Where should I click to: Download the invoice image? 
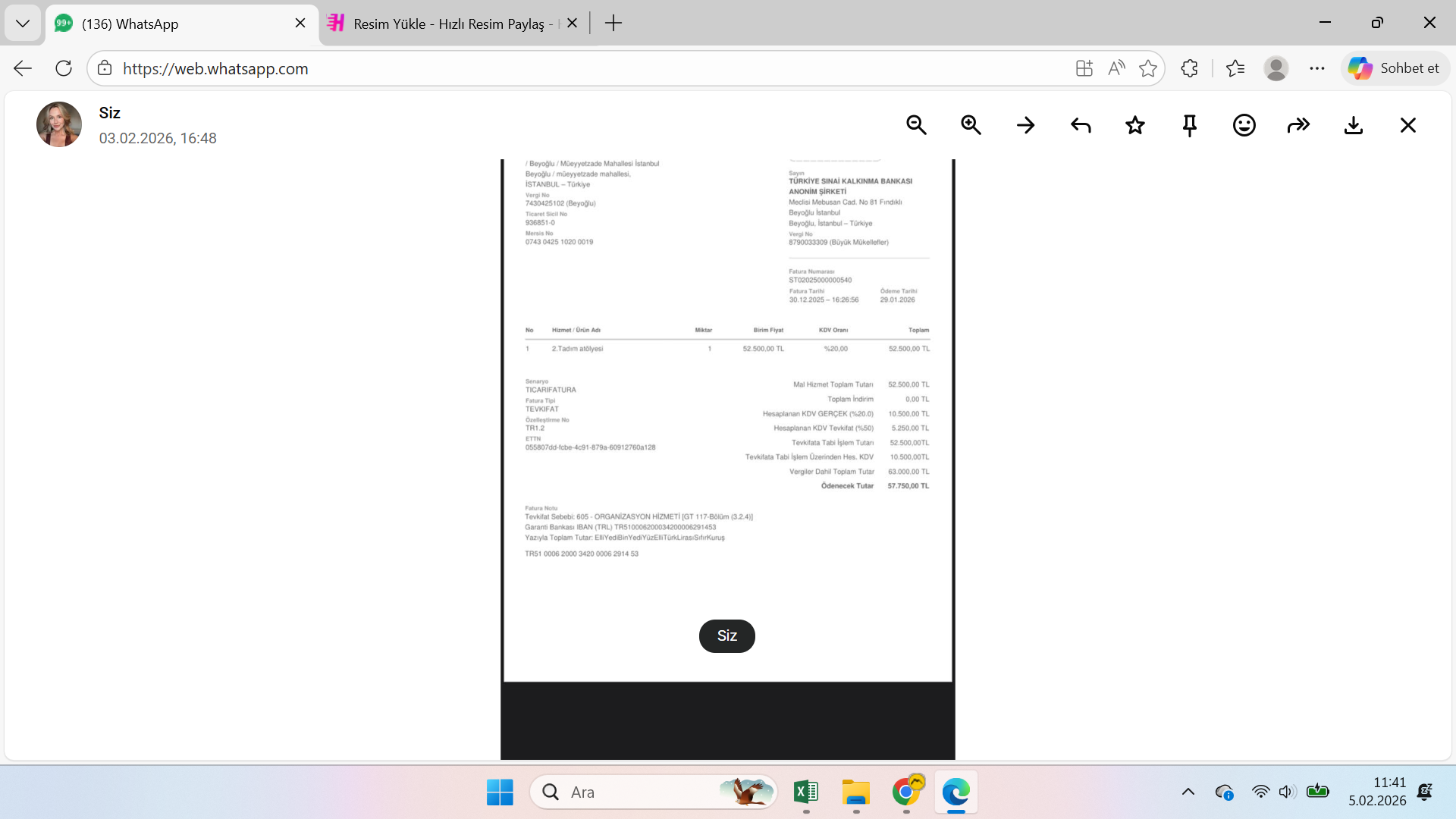tap(1354, 125)
